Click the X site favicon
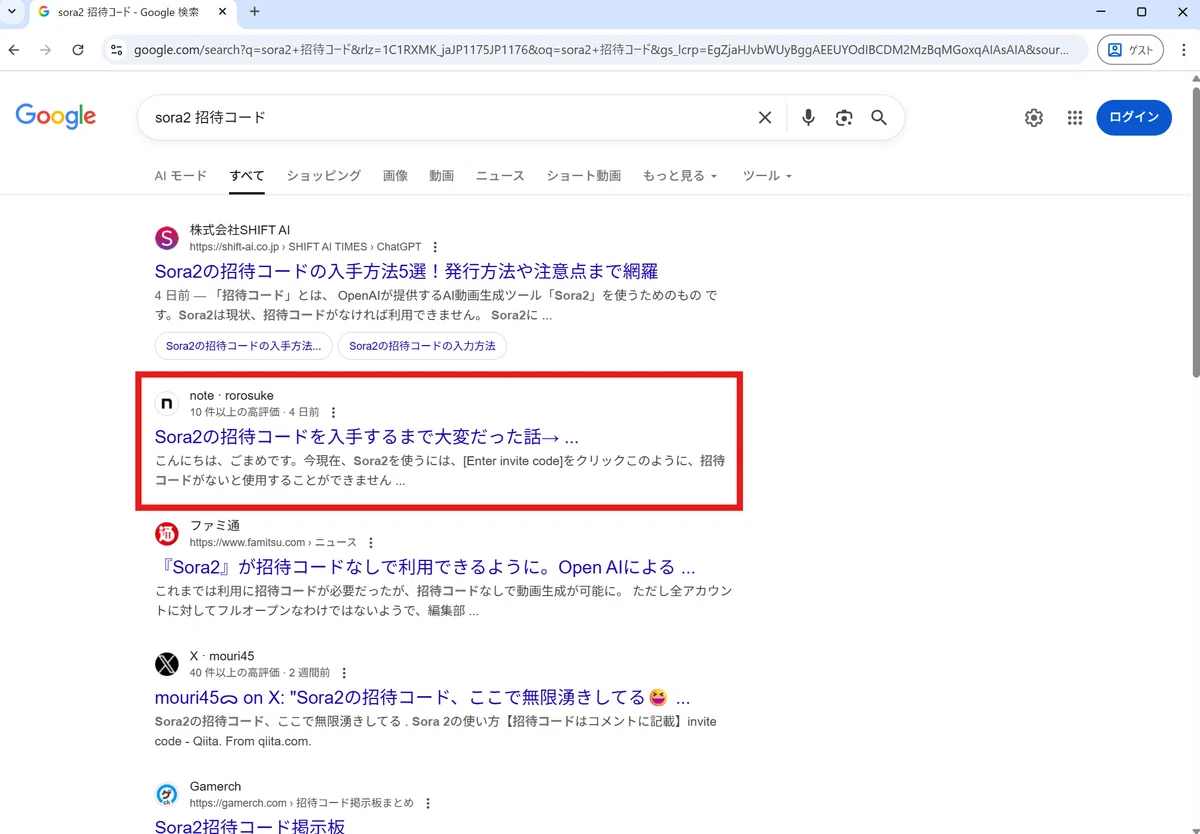1200x834 pixels. (x=167, y=664)
